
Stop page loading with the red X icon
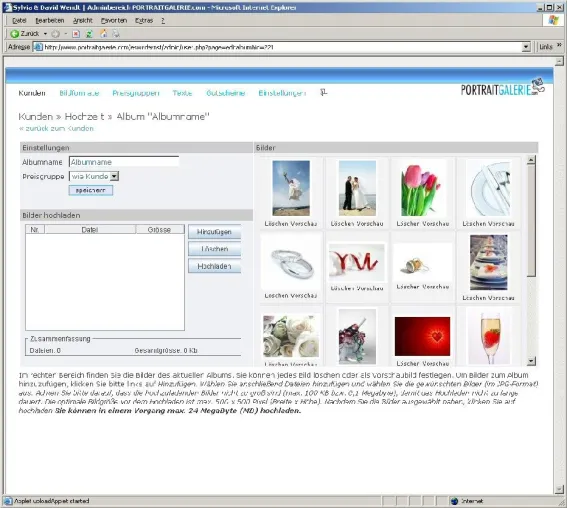[x=76, y=34]
